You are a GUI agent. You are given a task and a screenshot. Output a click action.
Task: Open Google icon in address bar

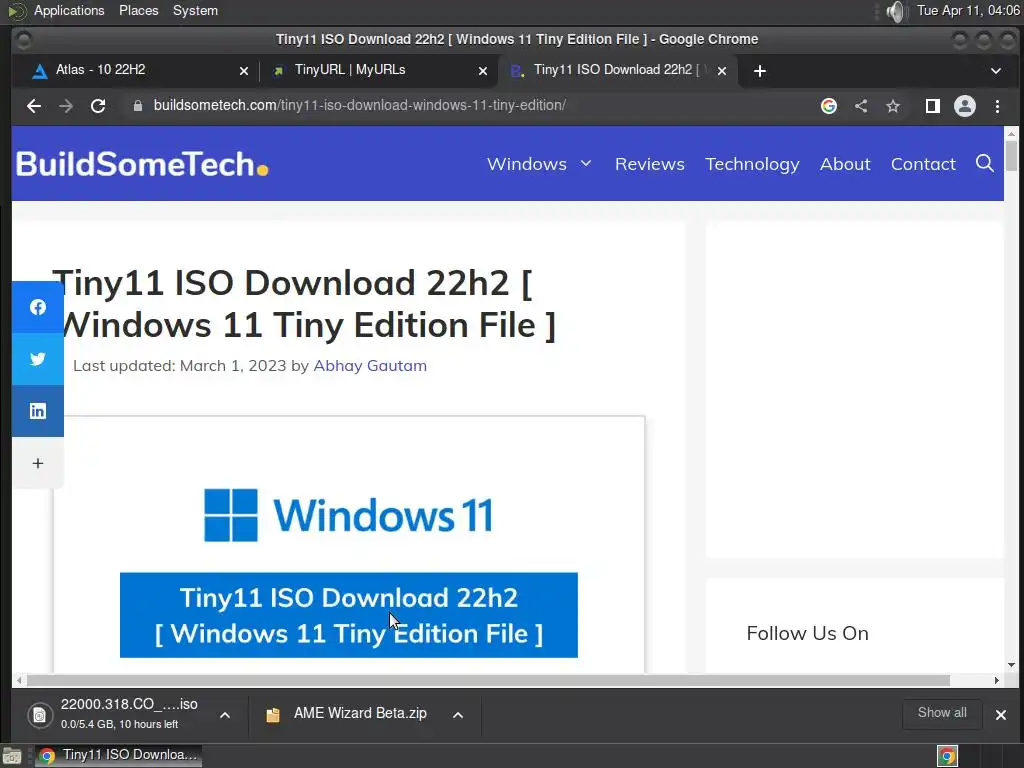829,106
